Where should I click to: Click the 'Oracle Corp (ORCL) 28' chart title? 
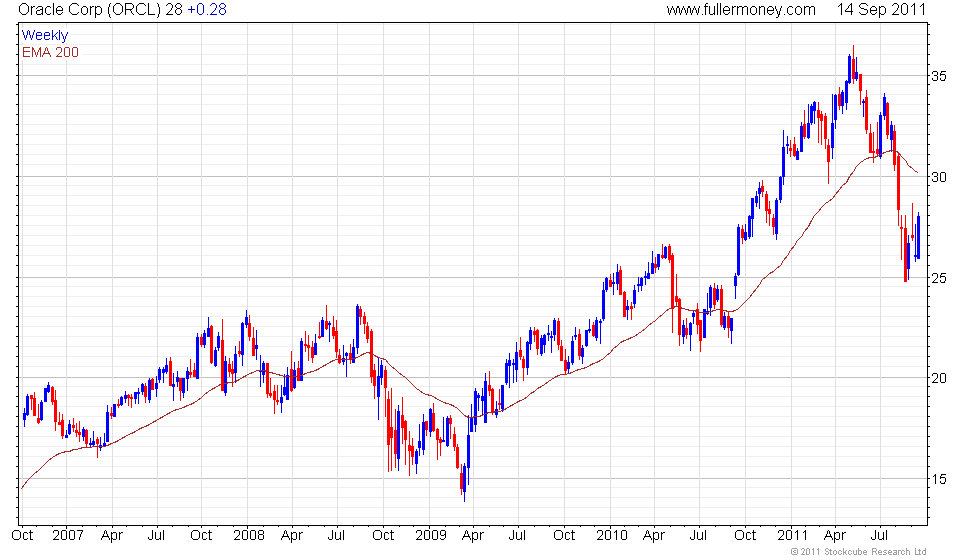click(x=100, y=10)
